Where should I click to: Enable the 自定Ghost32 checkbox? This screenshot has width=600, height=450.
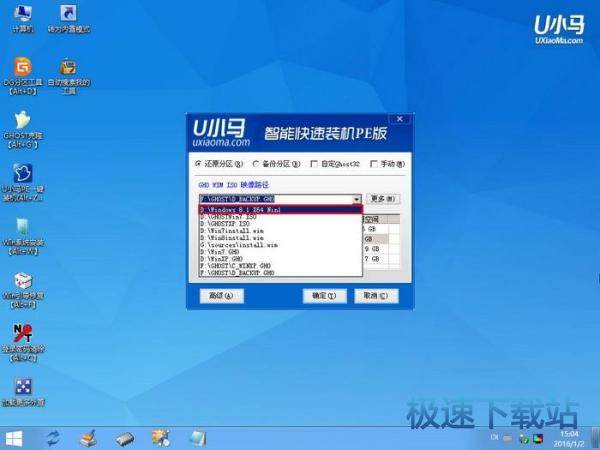335,164
